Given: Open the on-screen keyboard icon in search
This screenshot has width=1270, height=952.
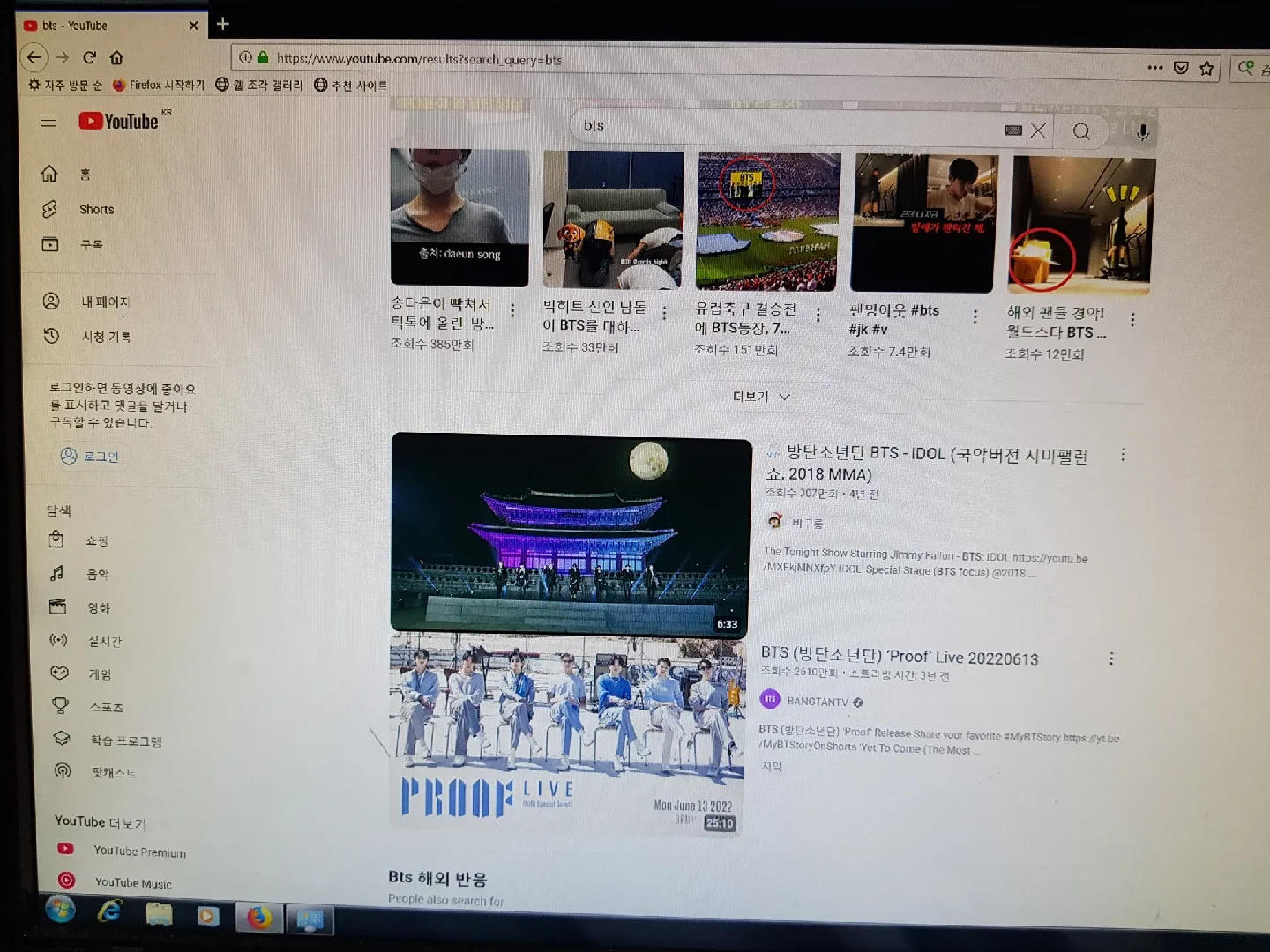Looking at the screenshot, I should pyautogui.click(x=1013, y=130).
